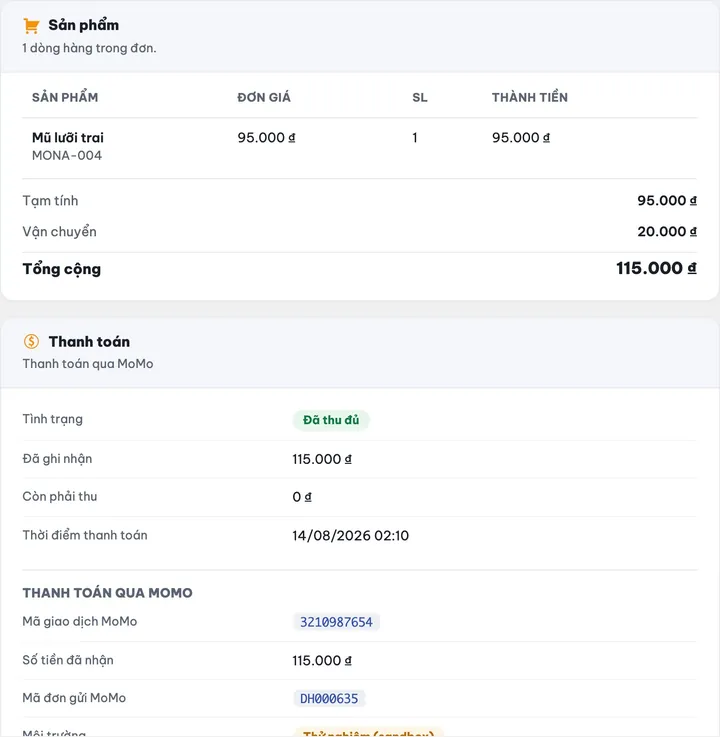Click the Tổng cộng amount 115.000 ₫
The image size is (720, 737).
(x=657, y=268)
